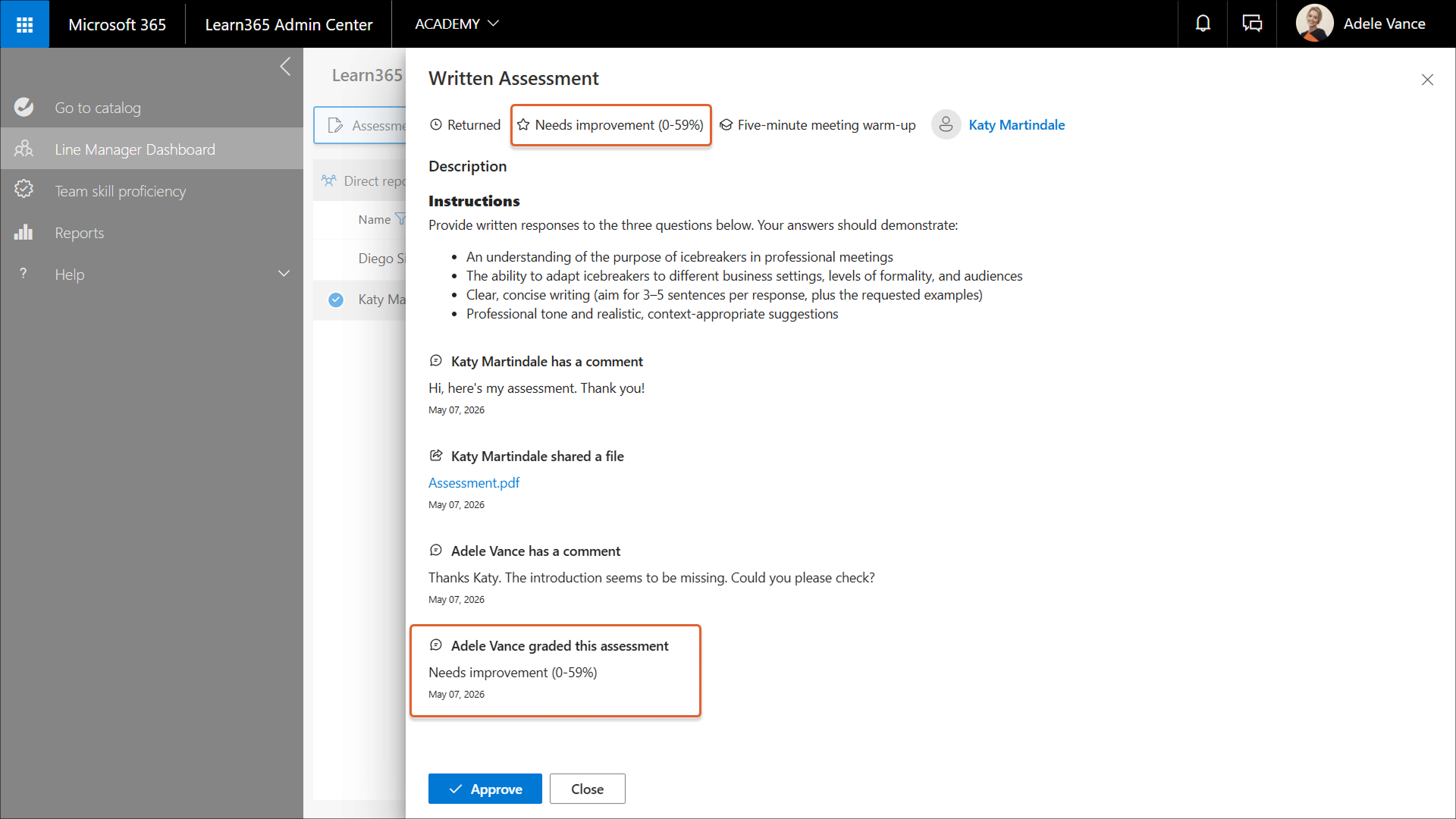Expand the Help menu chevron
1456x819 pixels.
(x=284, y=274)
